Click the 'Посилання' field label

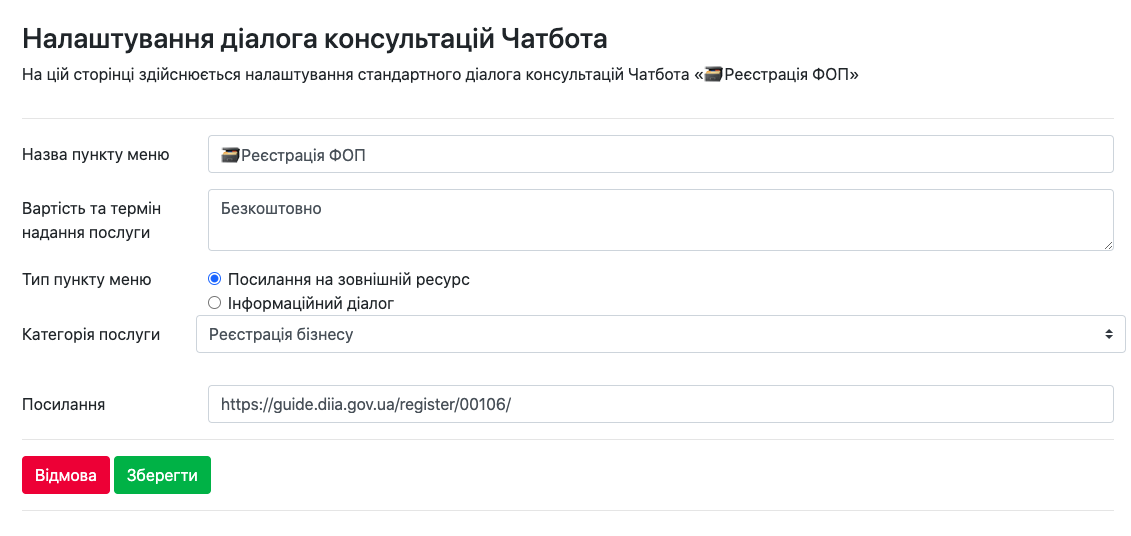click(x=64, y=405)
